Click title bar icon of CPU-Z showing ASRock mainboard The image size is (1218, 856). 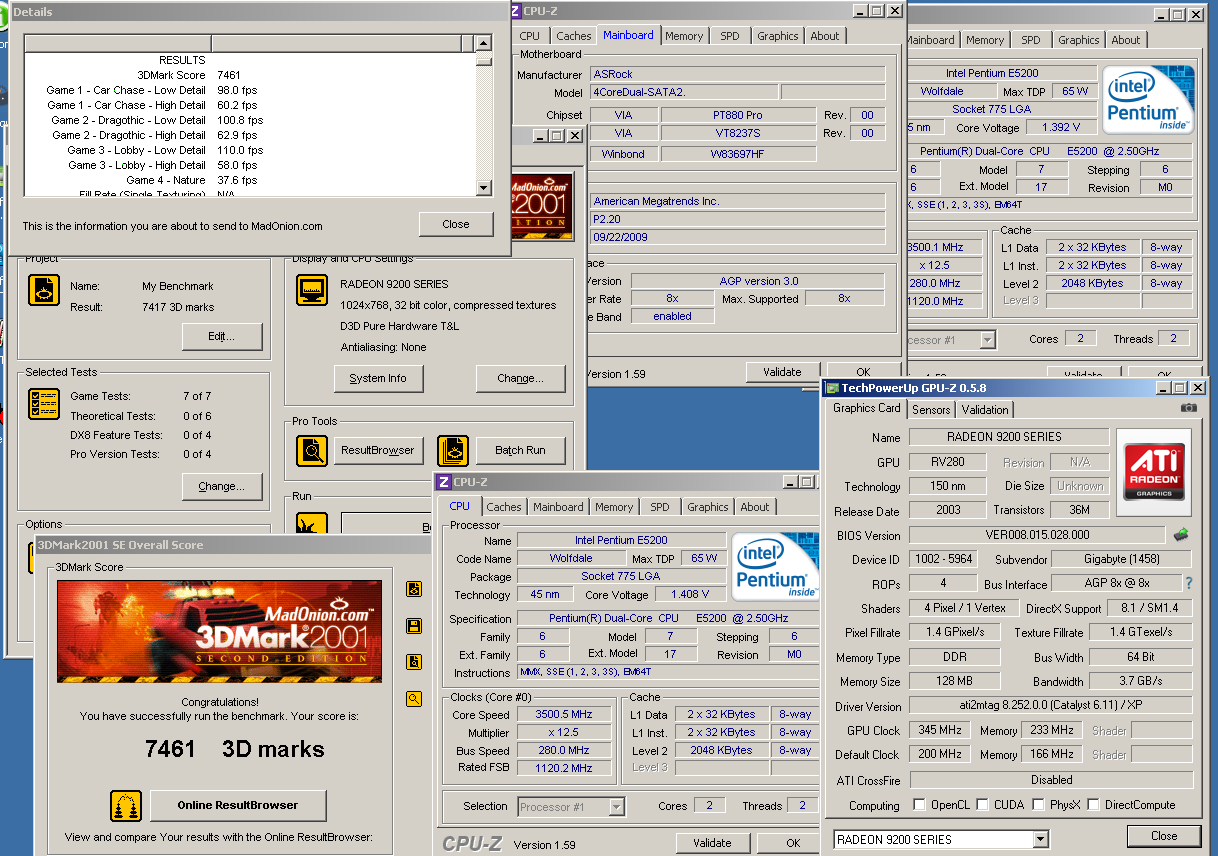[x=514, y=11]
